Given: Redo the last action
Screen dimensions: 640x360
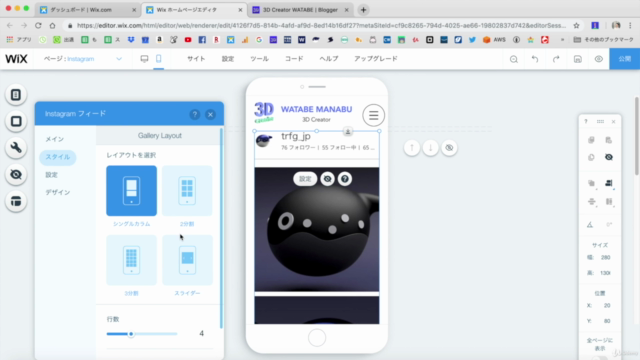Looking at the screenshot, I should tap(556, 59).
